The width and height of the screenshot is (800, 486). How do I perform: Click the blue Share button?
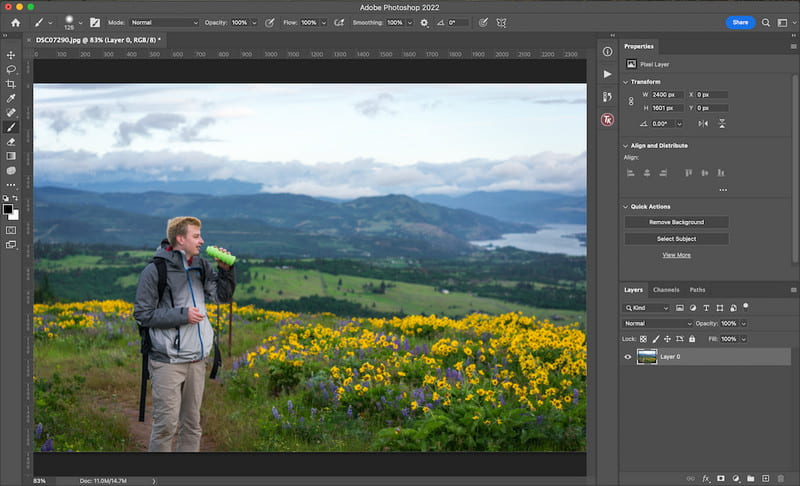click(740, 22)
